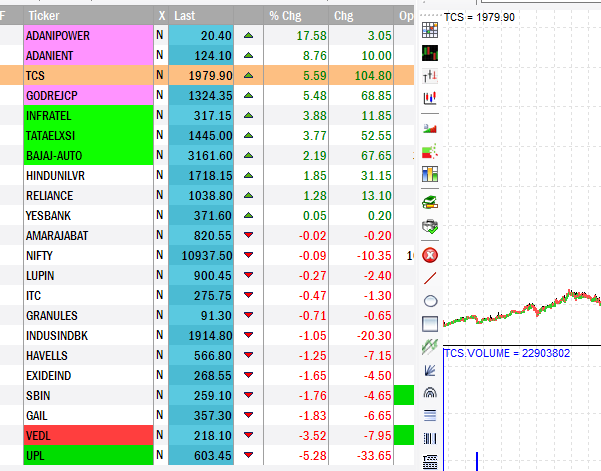Select the ellipse drawing tool
601x471 pixels.
pyautogui.click(x=430, y=301)
